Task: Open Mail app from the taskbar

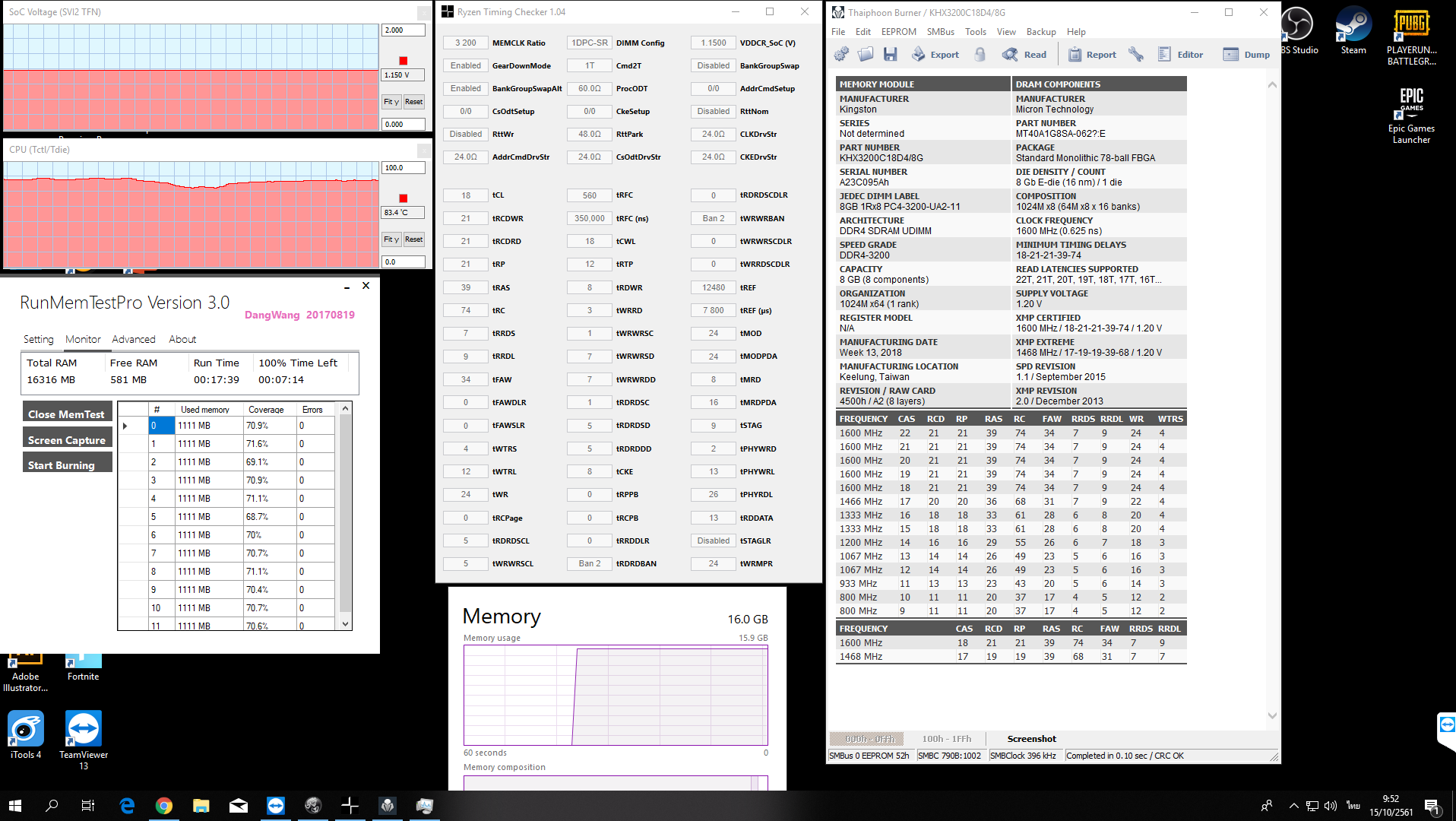Action: [238, 806]
